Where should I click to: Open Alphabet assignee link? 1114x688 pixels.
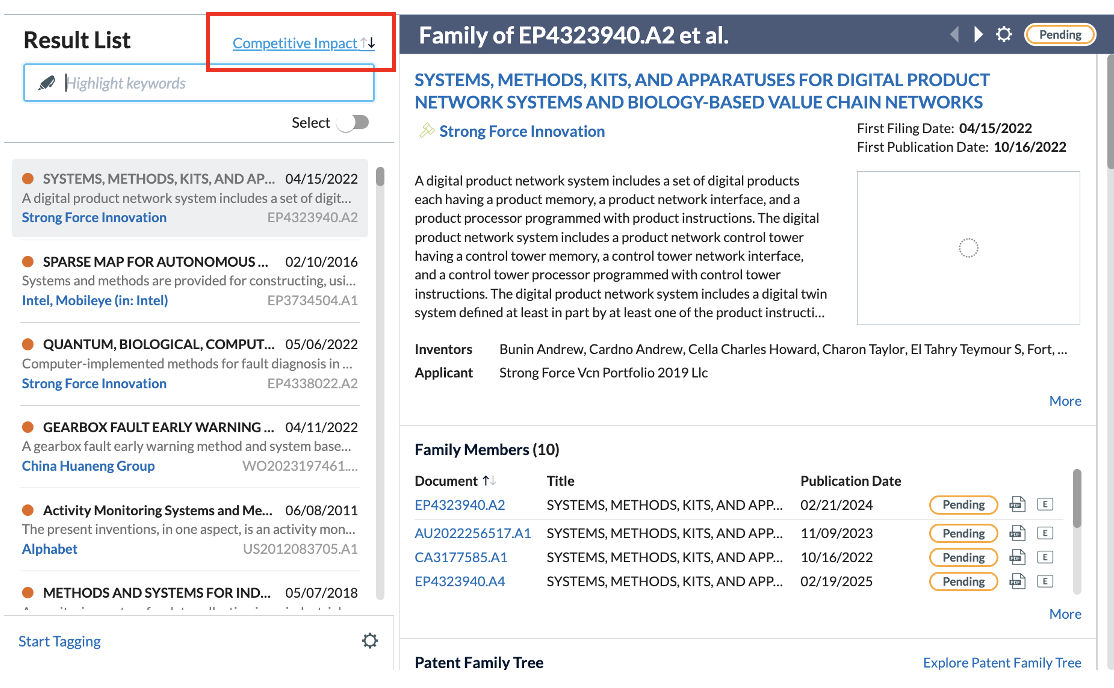(x=50, y=549)
